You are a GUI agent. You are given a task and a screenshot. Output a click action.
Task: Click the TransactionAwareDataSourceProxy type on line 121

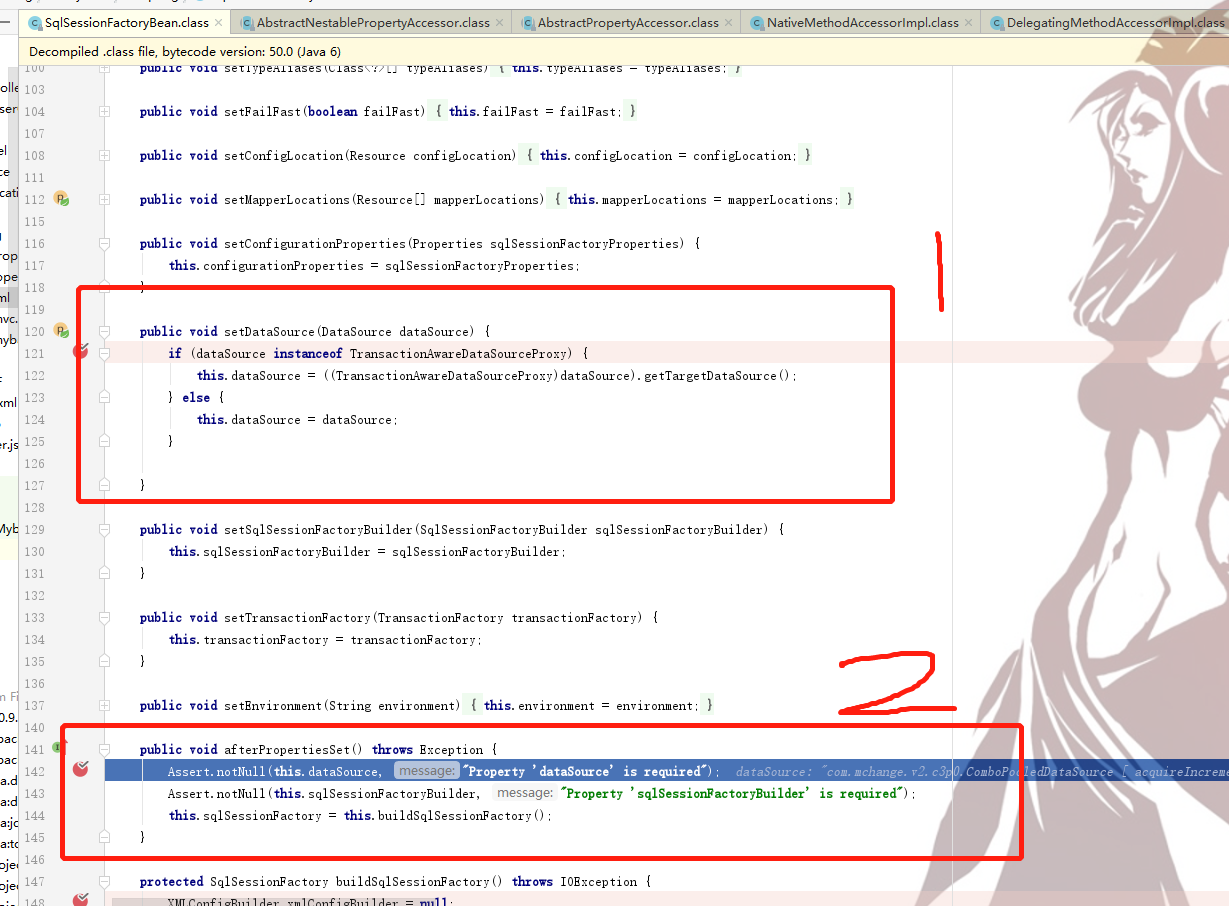click(x=458, y=353)
